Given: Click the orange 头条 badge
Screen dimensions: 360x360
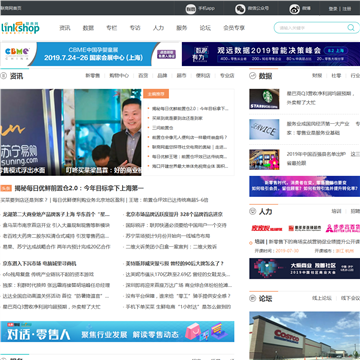Looking at the screenshot, I should (x=6, y=188).
